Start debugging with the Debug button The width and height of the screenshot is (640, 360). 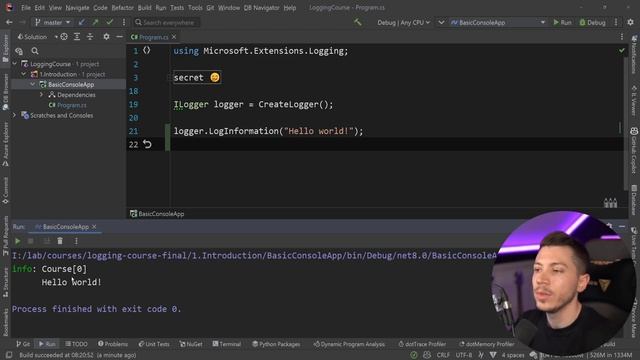[x=592, y=22]
